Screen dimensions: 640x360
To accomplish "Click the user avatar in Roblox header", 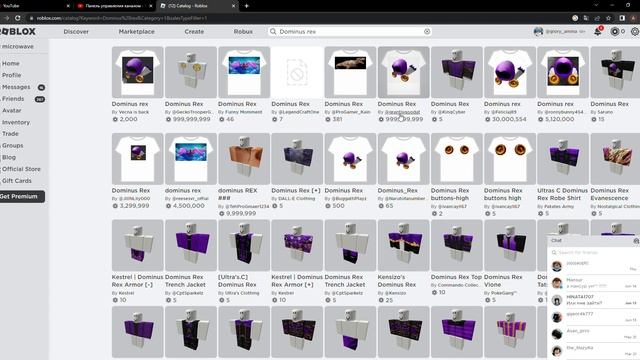I will tap(538, 31).
